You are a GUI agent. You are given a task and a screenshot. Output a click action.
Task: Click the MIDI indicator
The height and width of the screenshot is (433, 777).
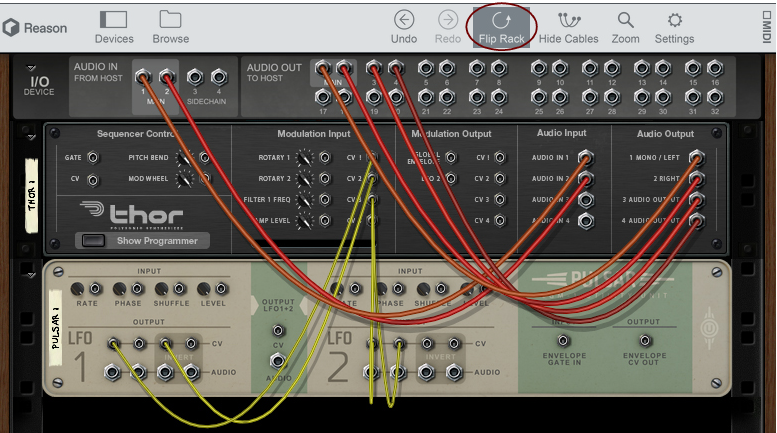click(767, 27)
